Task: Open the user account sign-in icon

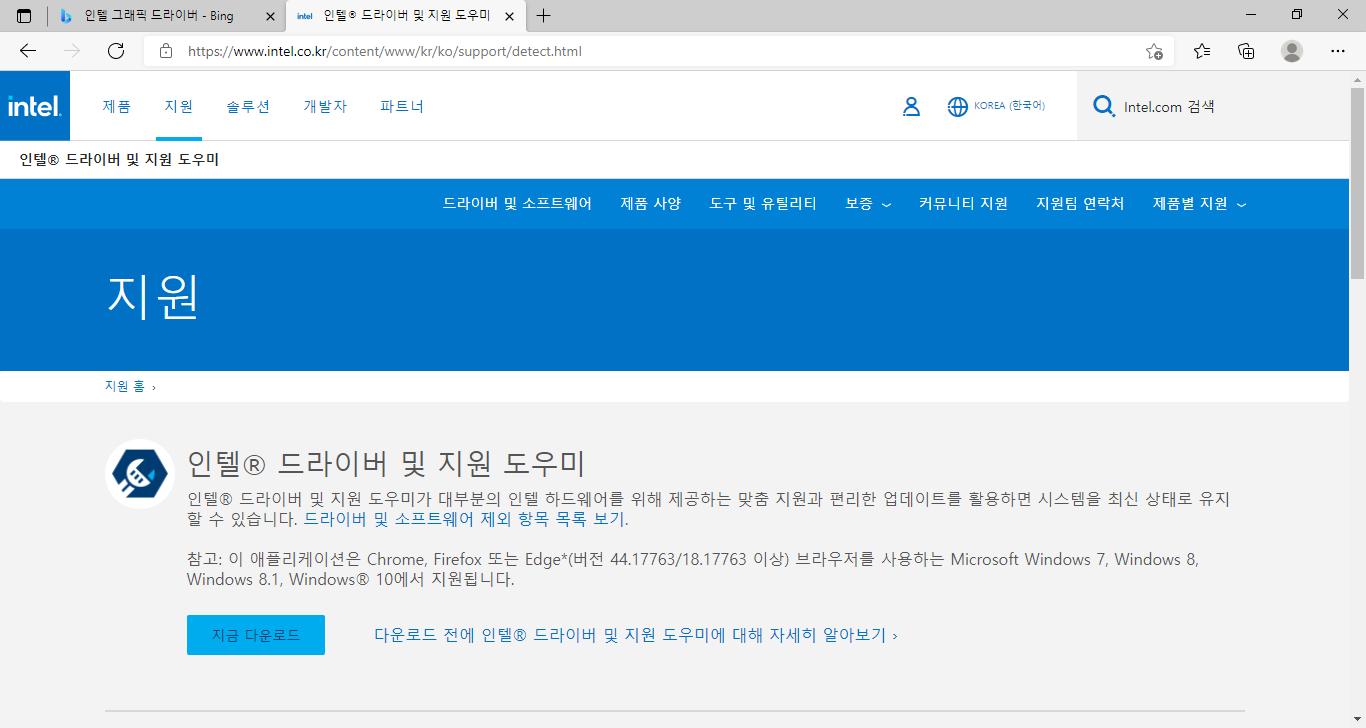Action: (x=911, y=106)
